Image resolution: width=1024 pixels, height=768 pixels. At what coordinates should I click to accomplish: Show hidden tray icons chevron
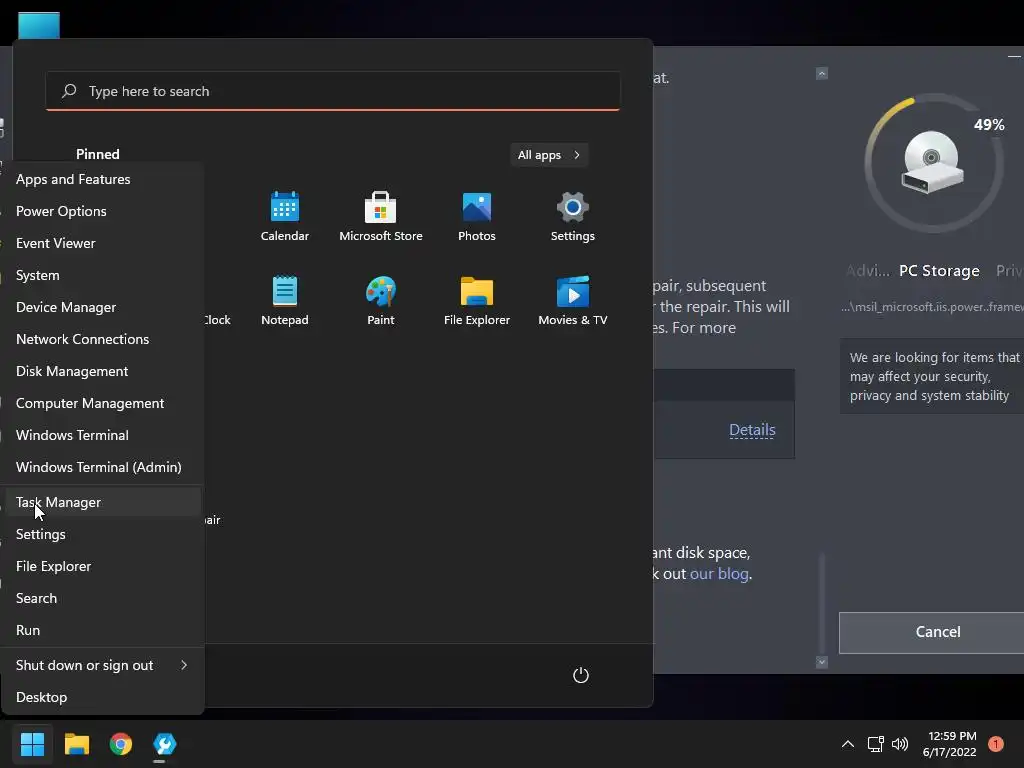click(x=848, y=744)
